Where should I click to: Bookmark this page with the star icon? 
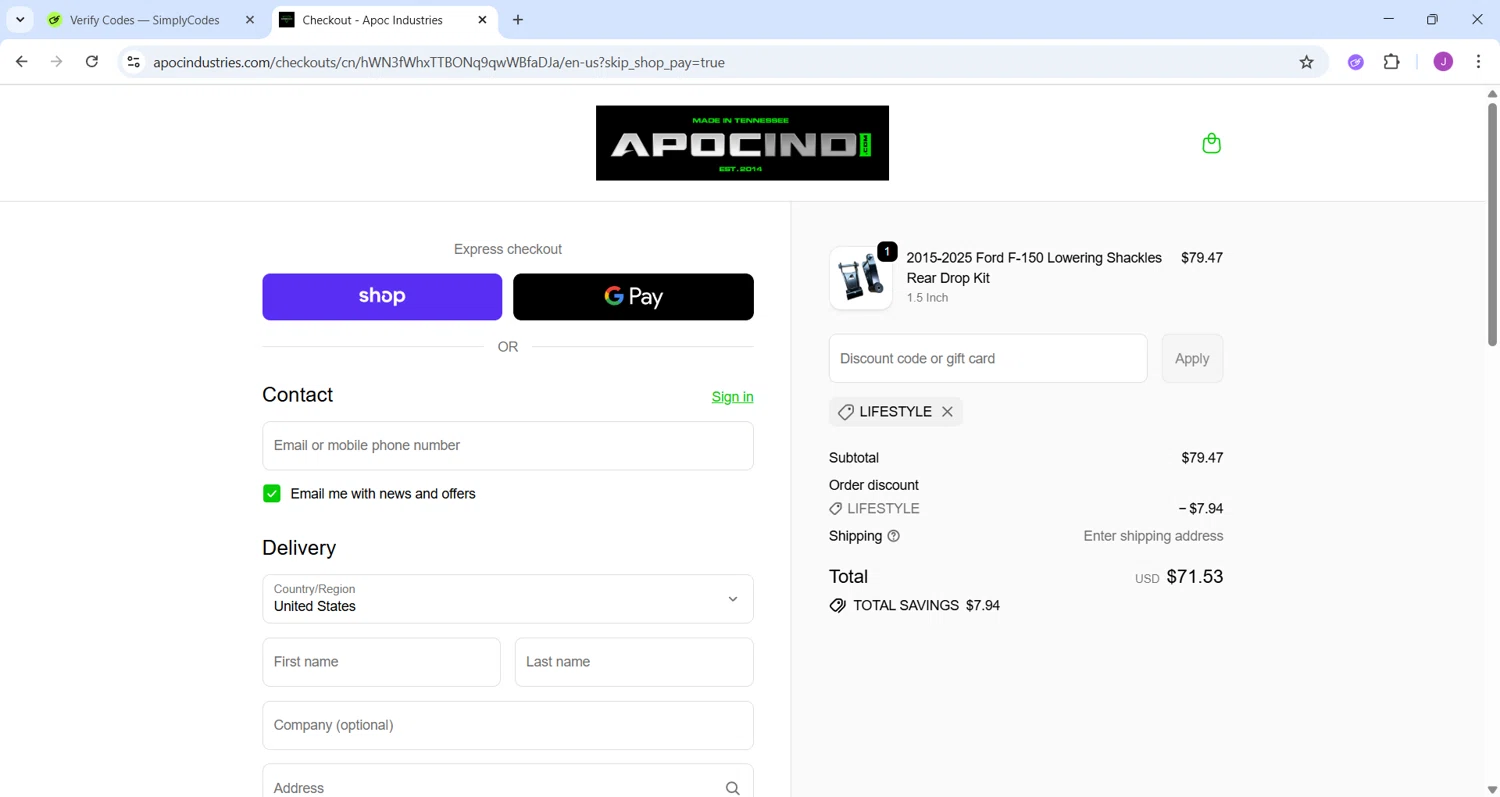click(1306, 62)
